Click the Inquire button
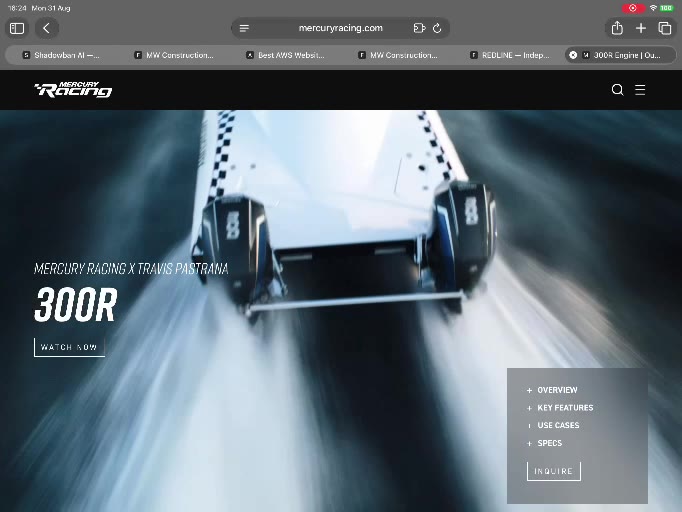Screen dimensions: 682x512 pos(554,471)
